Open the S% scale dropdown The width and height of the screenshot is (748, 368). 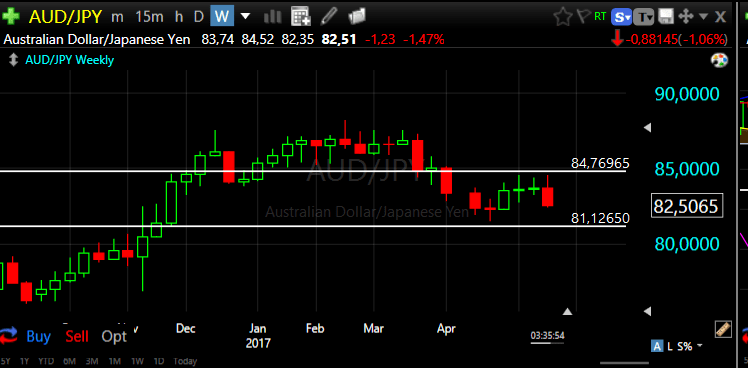689,347
